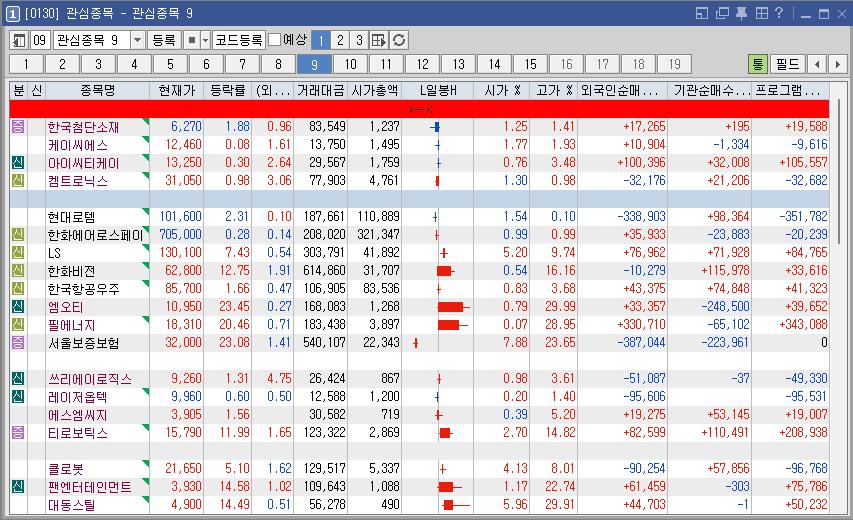Open the help question-mark icon
This screenshot has height=520, width=853.
[x=779, y=13]
